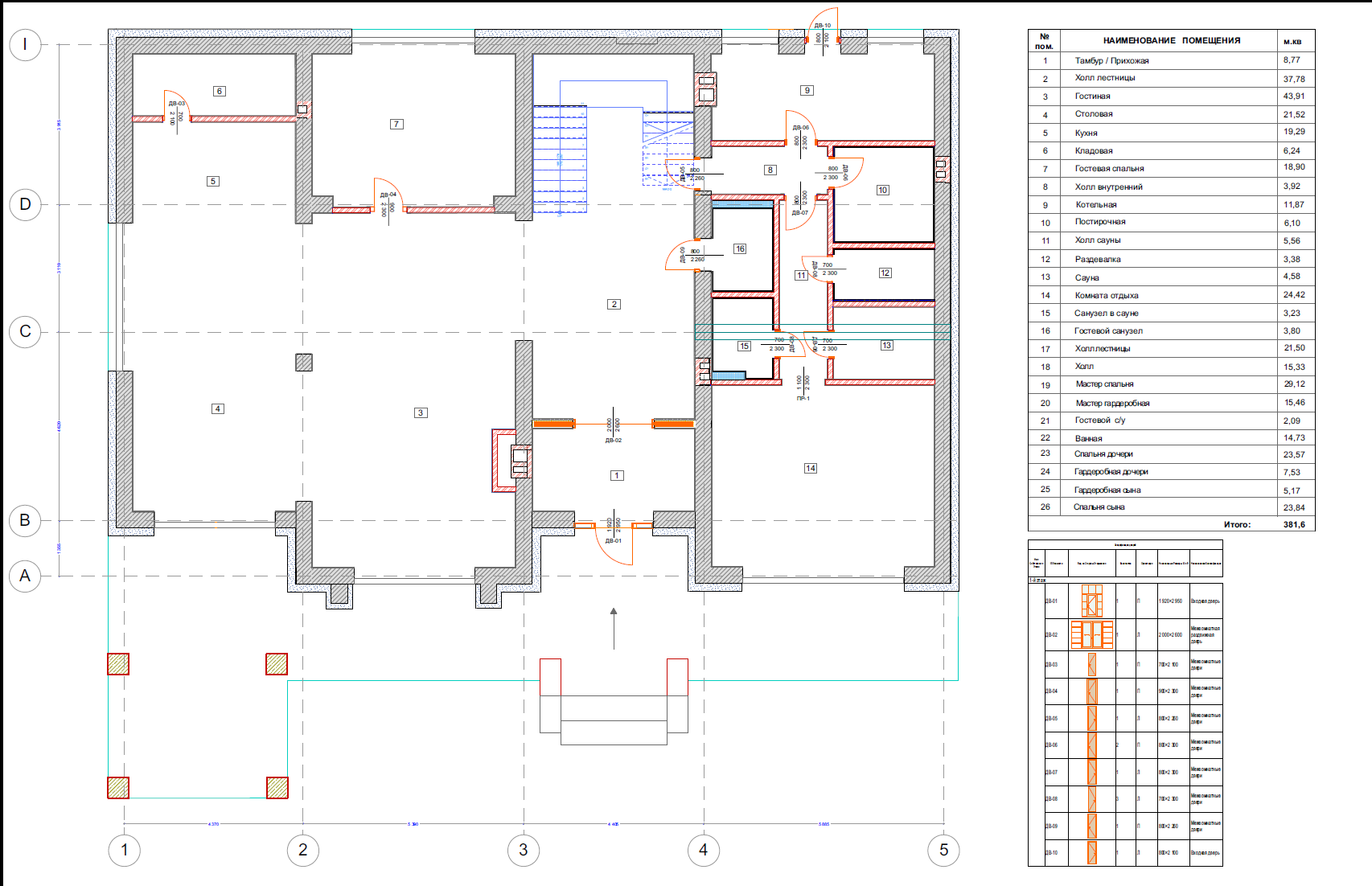Select grid axis bubble labeled C

point(25,331)
